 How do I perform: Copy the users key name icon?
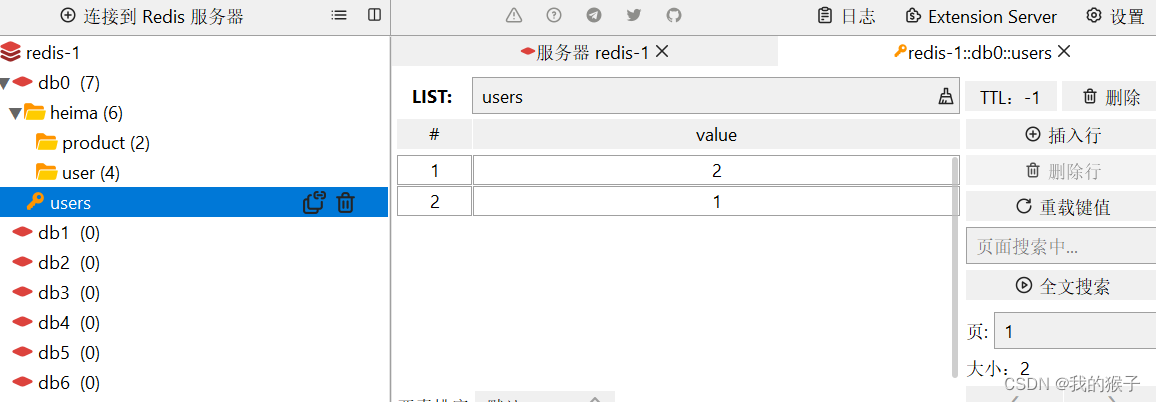314,203
